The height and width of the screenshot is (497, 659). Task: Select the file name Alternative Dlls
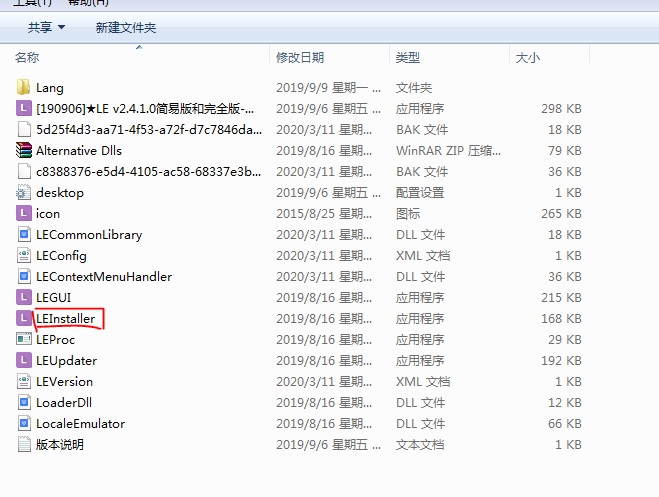(x=79, y=150)
